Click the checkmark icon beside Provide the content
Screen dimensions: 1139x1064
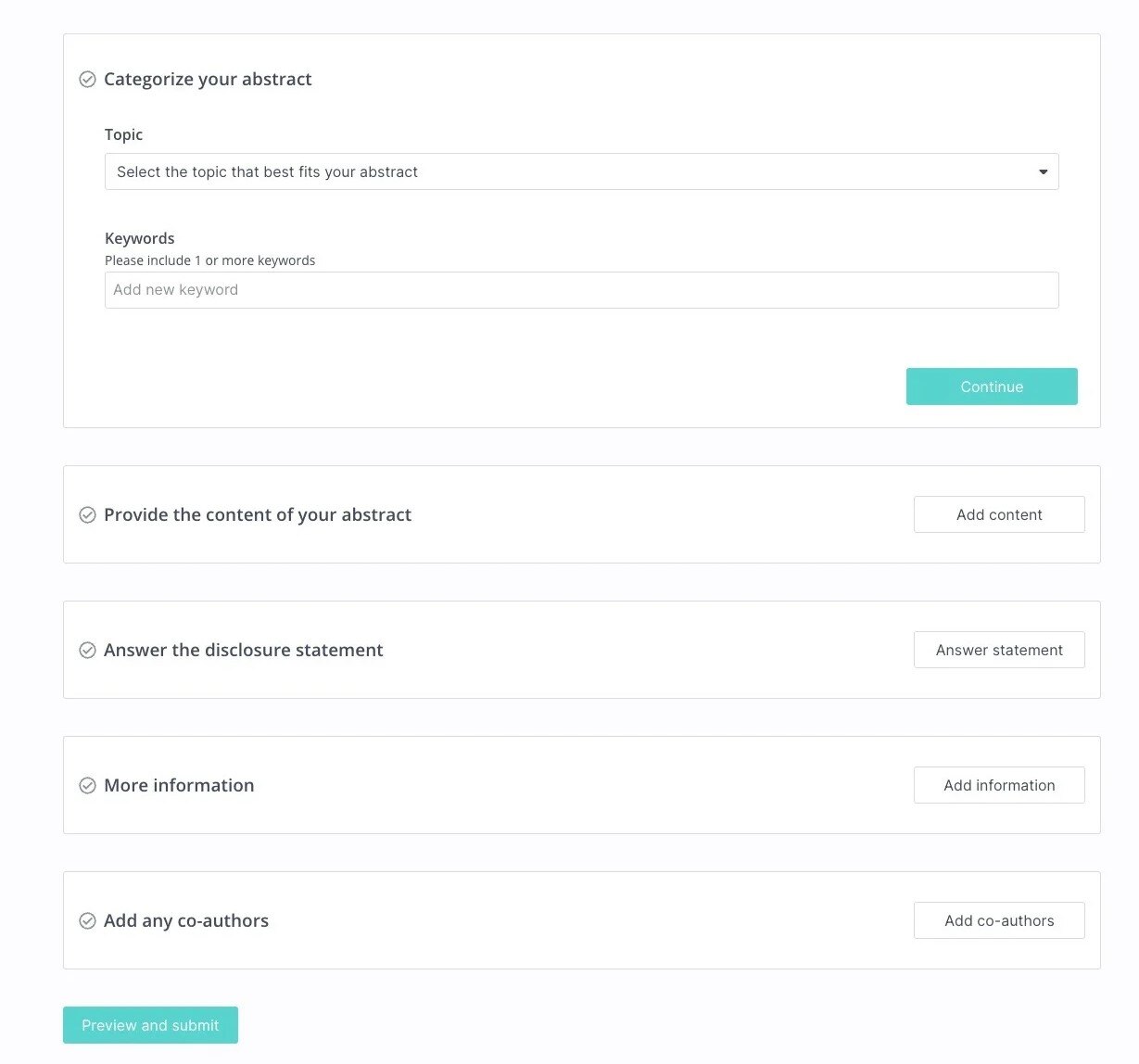click(87, 515)
